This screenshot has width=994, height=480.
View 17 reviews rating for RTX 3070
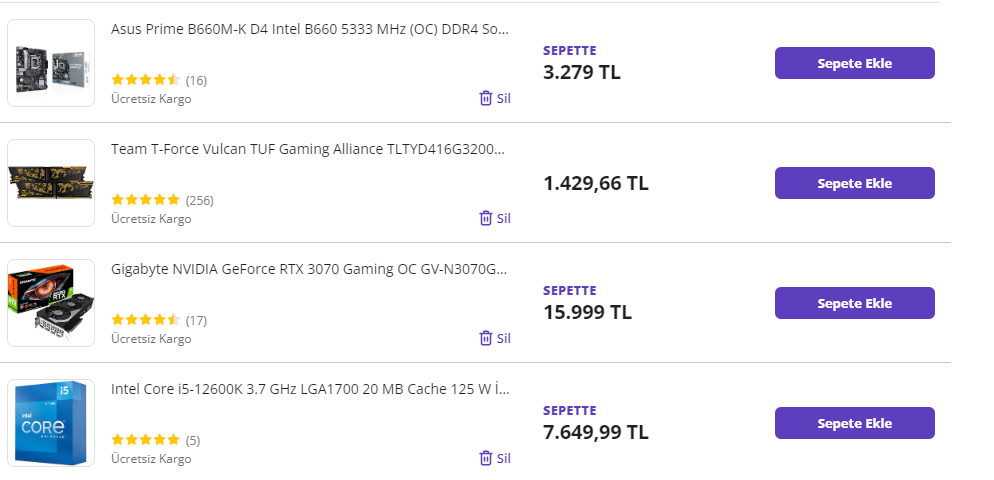point(146,320)
